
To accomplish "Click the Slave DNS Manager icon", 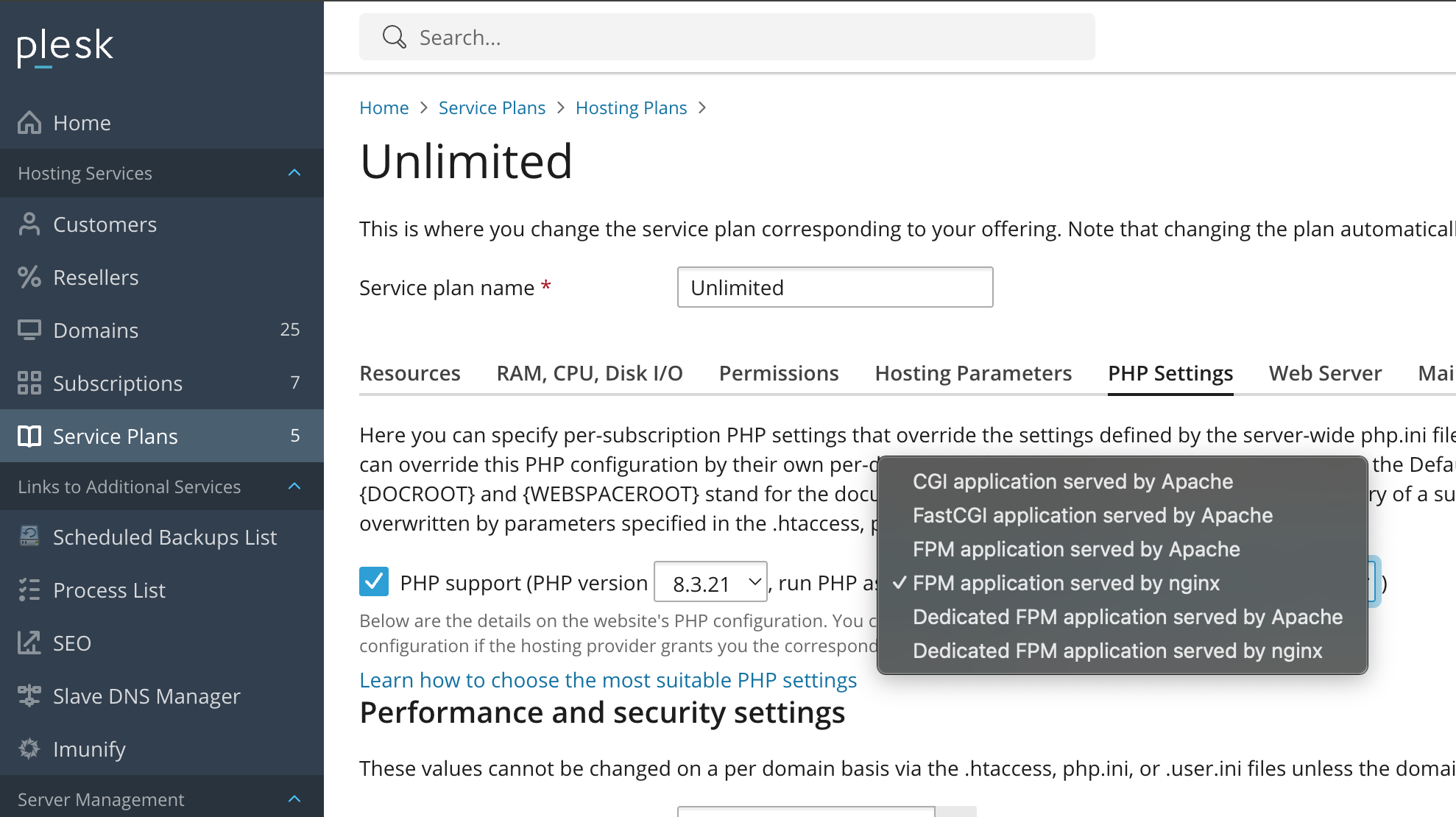I will (29, 696).
